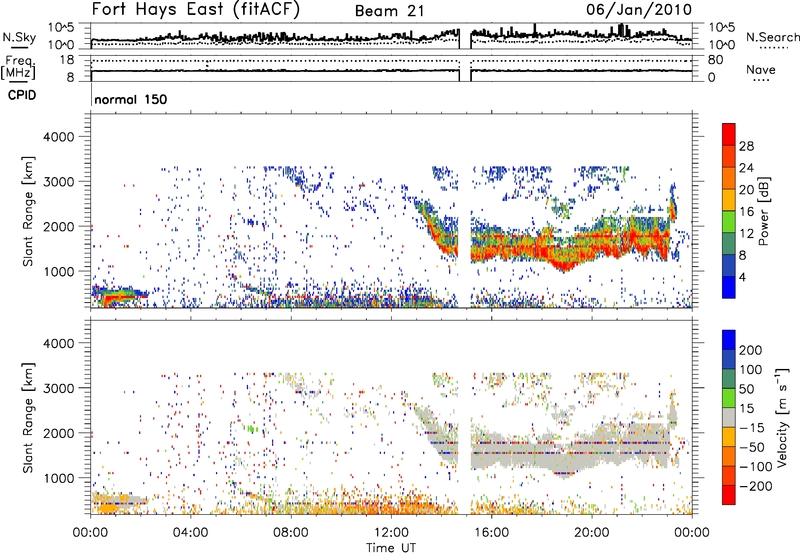Click the '16:00' time axis tick label
Viewport: 800px width, 554px height.
491,533
